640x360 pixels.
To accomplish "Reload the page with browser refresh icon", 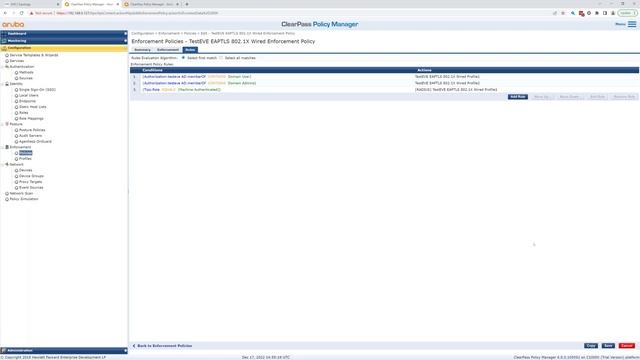I will click(x=22, y=13).
